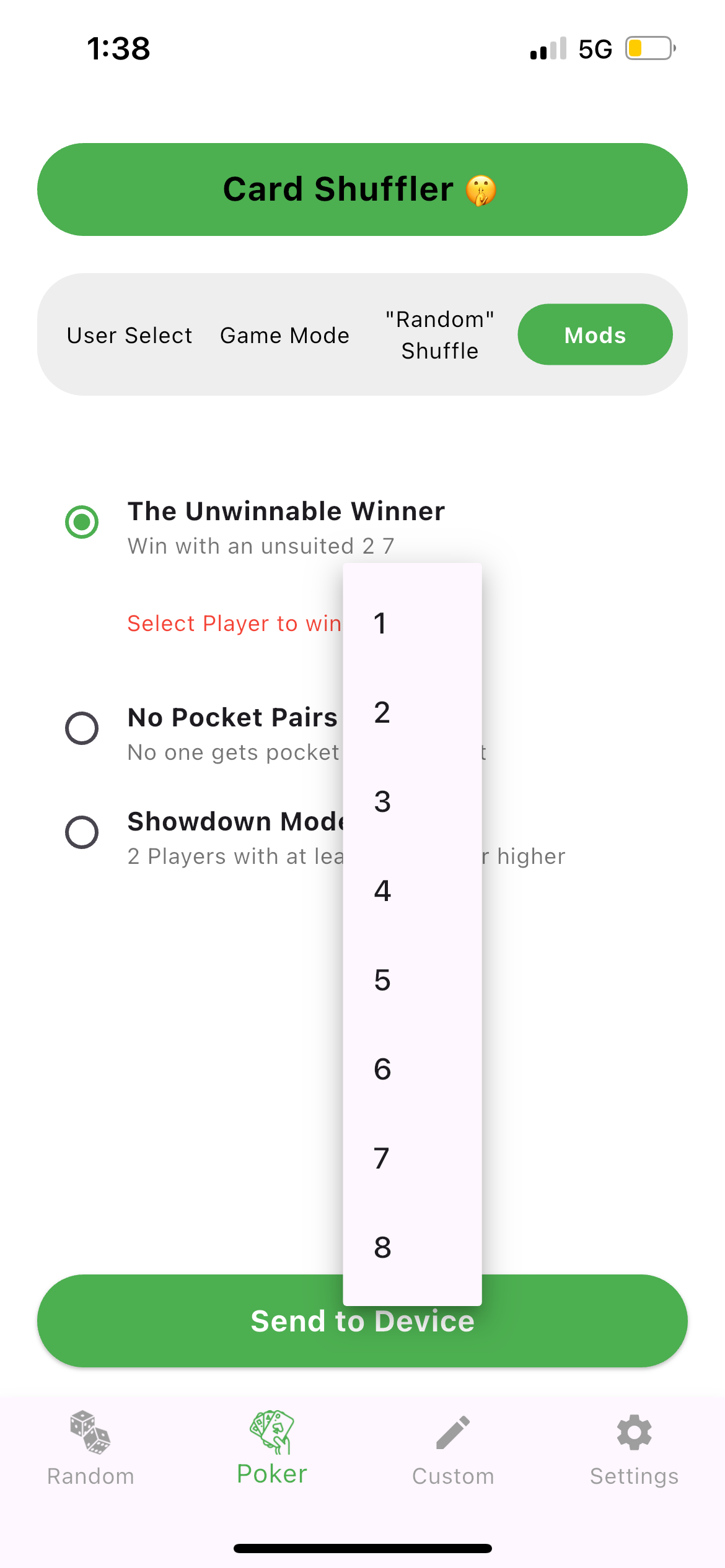Tap the shushing emoji in header
This screenshot has width=725, height=1568.
click(481, 190)
